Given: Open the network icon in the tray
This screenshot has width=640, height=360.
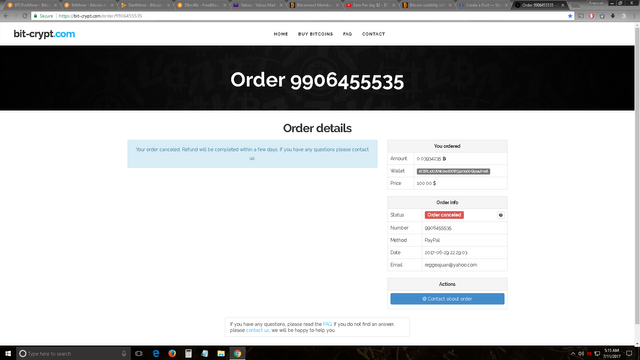Looking at the screenshot, I should (597, 354).
